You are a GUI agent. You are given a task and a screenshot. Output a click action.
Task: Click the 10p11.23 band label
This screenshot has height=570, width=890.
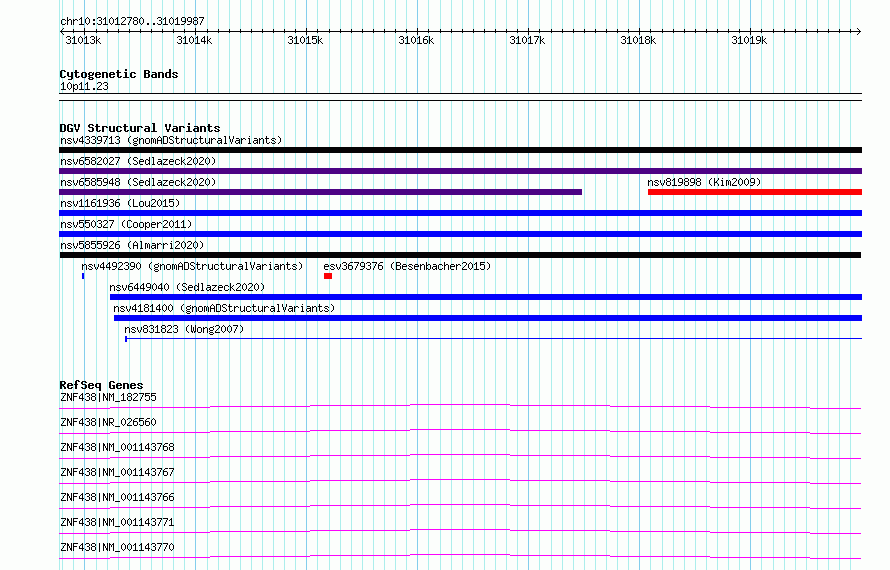[84, 86]
